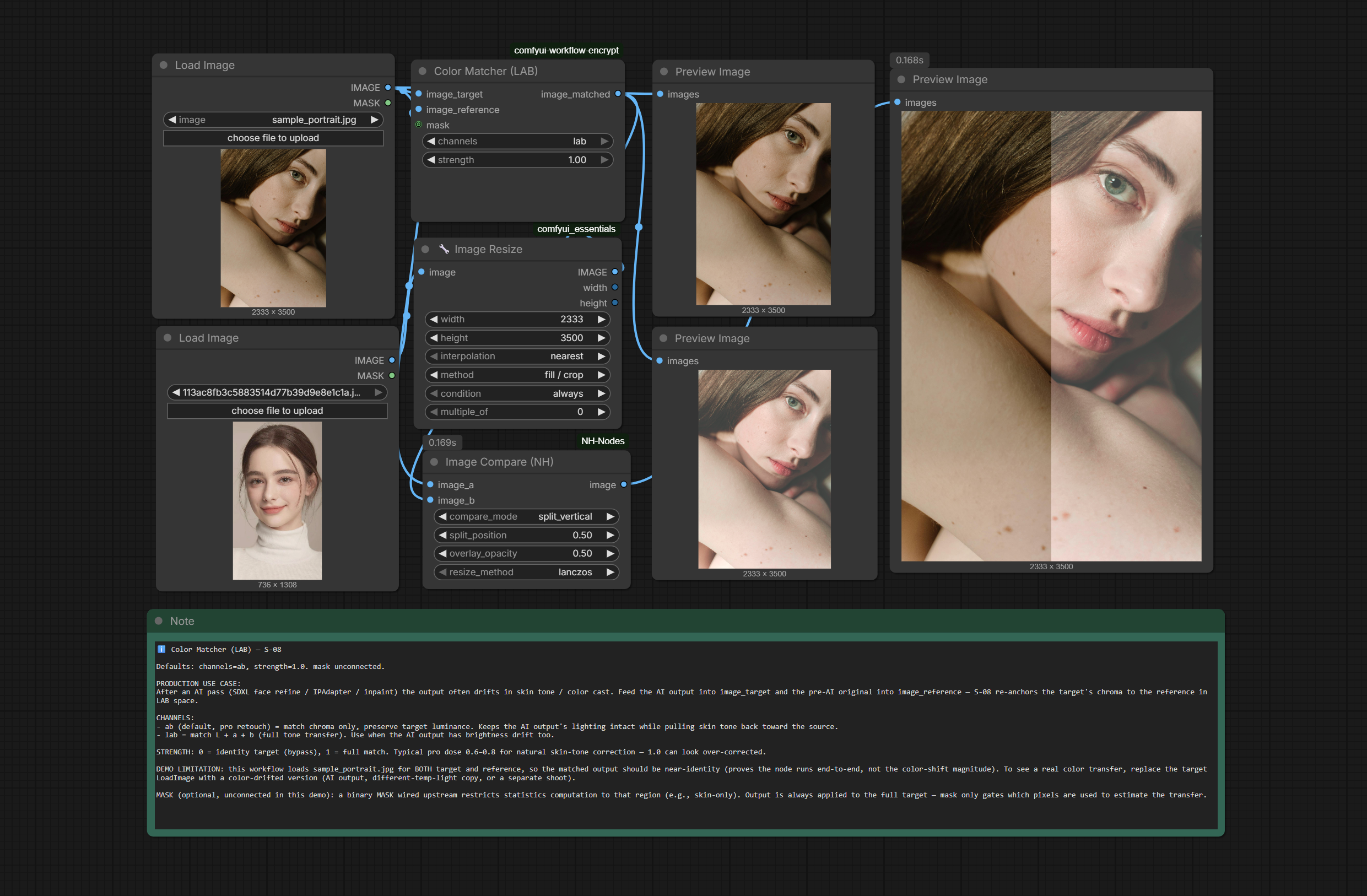Click the Note text area content

tap(686, 735)
